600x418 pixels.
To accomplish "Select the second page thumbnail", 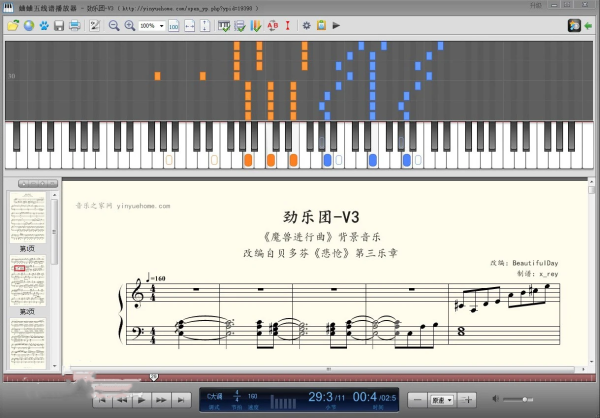I will tap(28, 280).
